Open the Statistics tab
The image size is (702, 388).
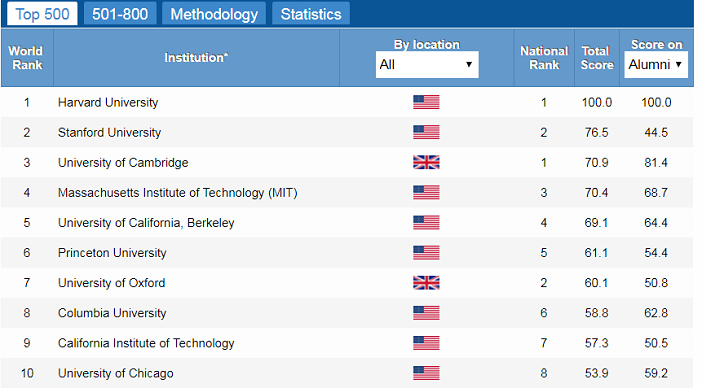(311, 13)
